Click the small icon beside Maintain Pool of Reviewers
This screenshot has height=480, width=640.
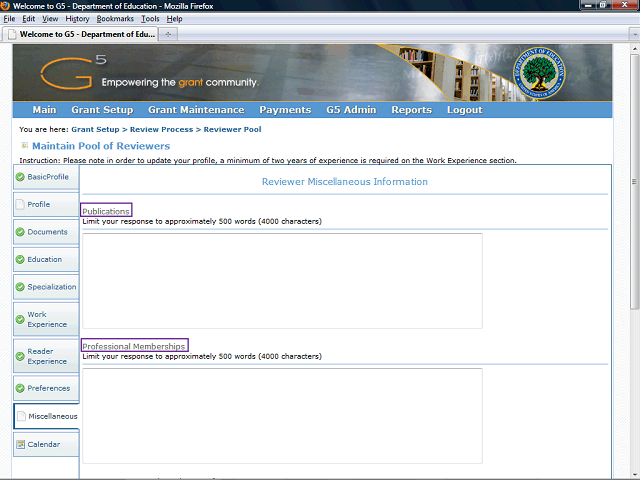coord(25,145)
